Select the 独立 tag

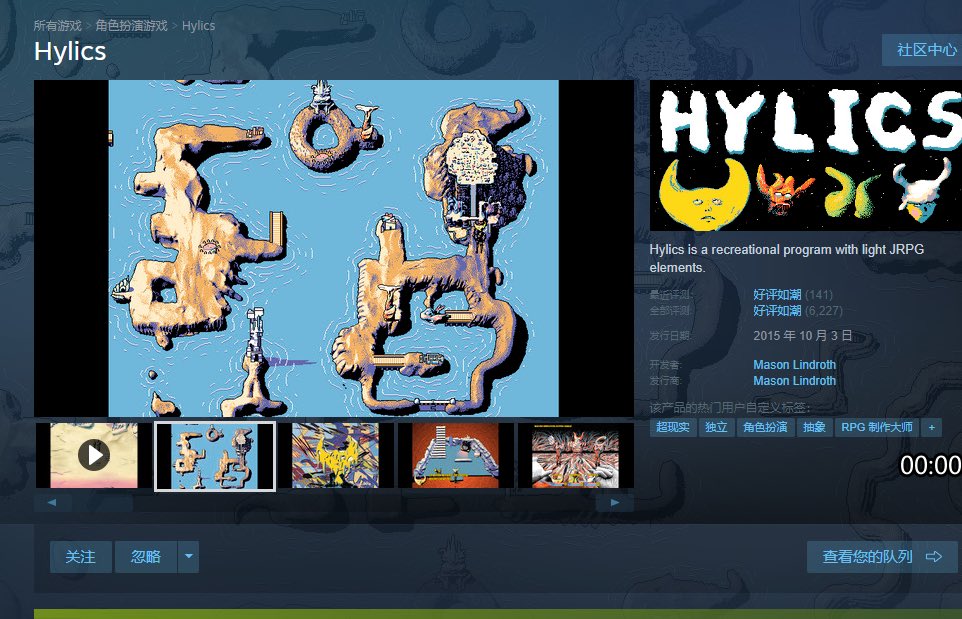(x=716, y=427)
